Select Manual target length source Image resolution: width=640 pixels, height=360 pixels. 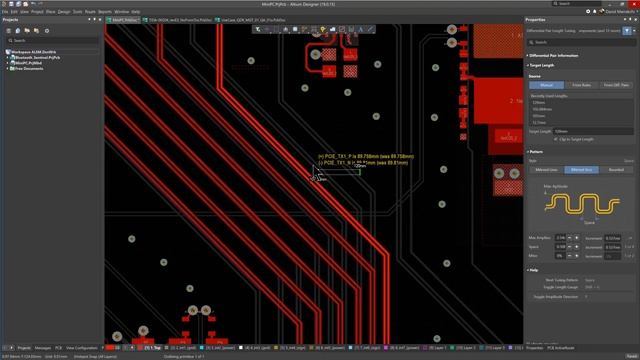[x=547, y=85]
